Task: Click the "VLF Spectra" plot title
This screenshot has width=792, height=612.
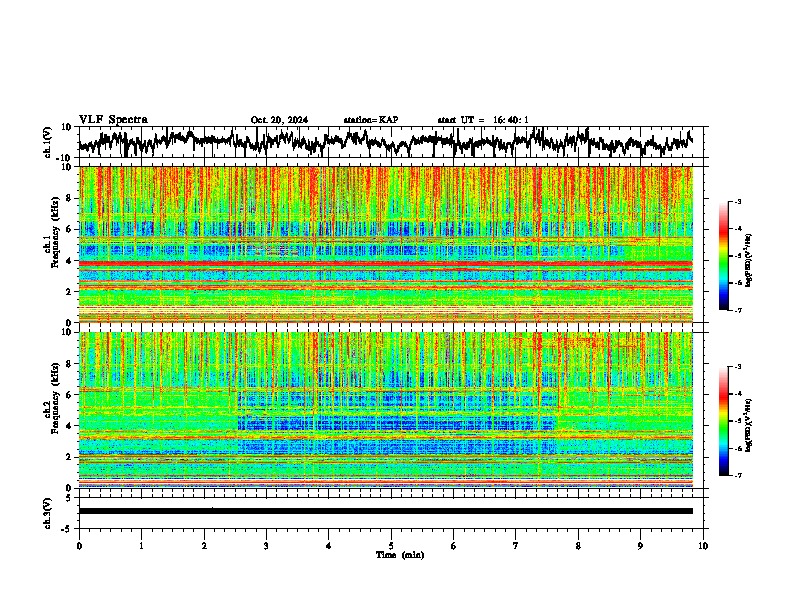Action: click(113, 120)
